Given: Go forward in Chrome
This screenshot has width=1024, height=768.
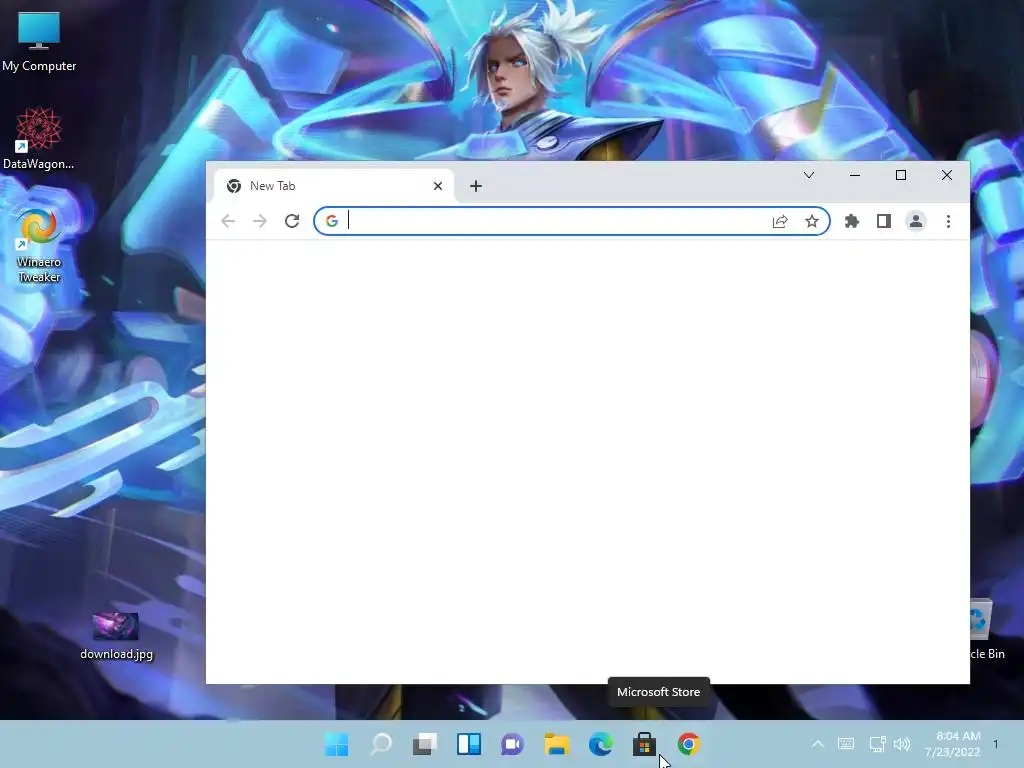Looking at the screenshot, I should [260, 221].
